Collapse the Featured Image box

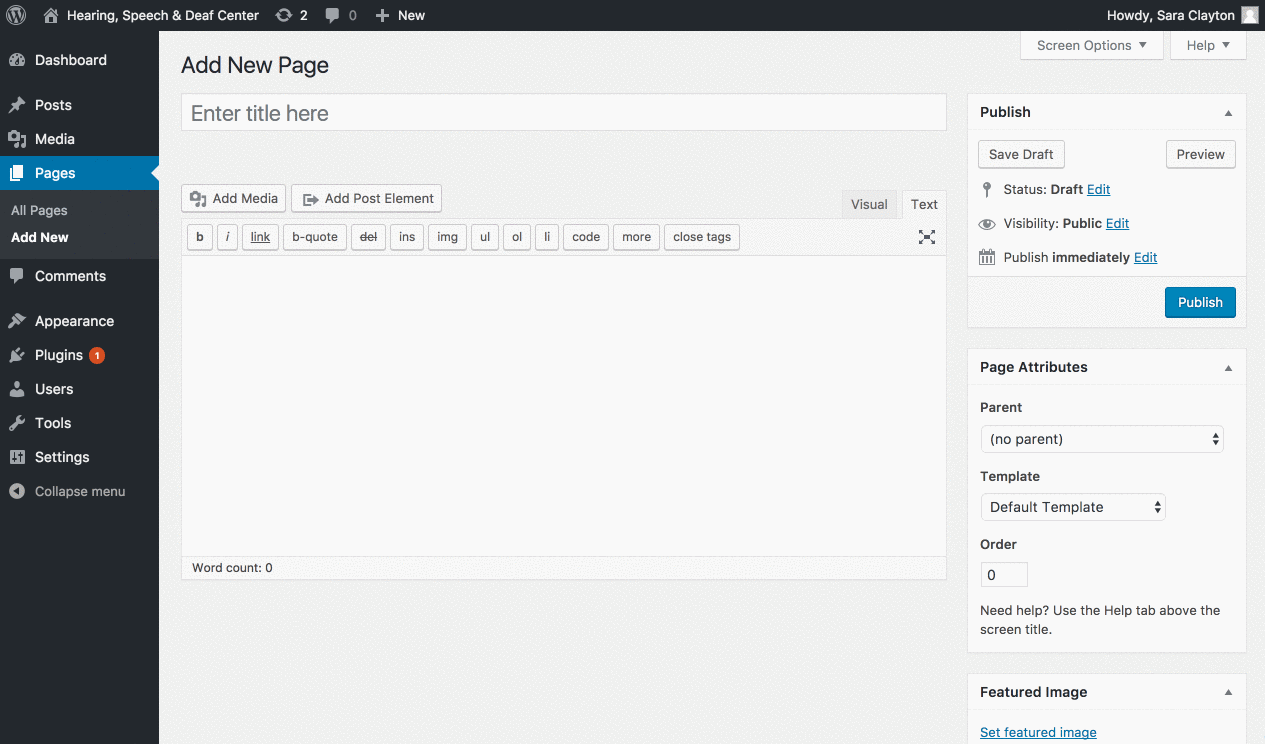(1228, 693)
